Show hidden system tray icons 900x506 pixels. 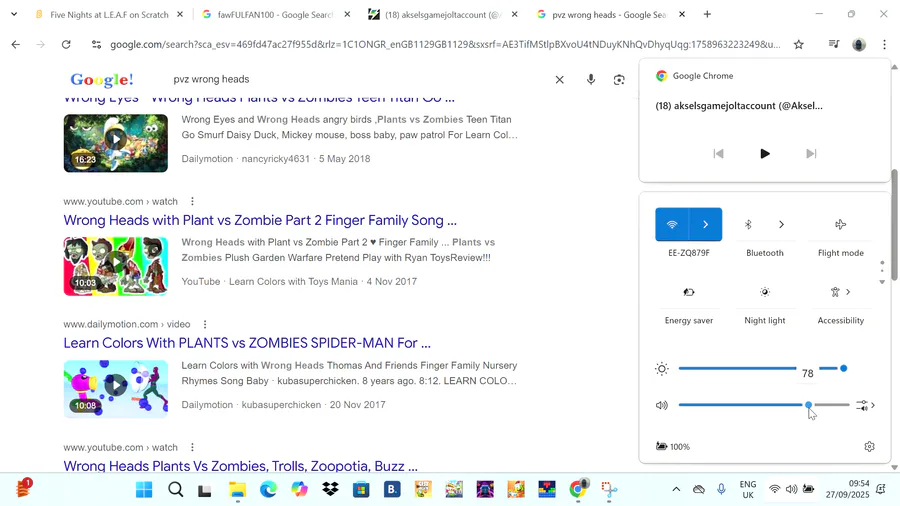point(676,489)
